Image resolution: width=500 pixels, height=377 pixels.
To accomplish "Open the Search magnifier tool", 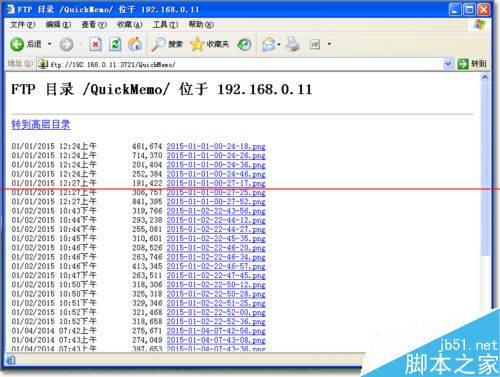I will pyautogui.click(x=158, y=44).
